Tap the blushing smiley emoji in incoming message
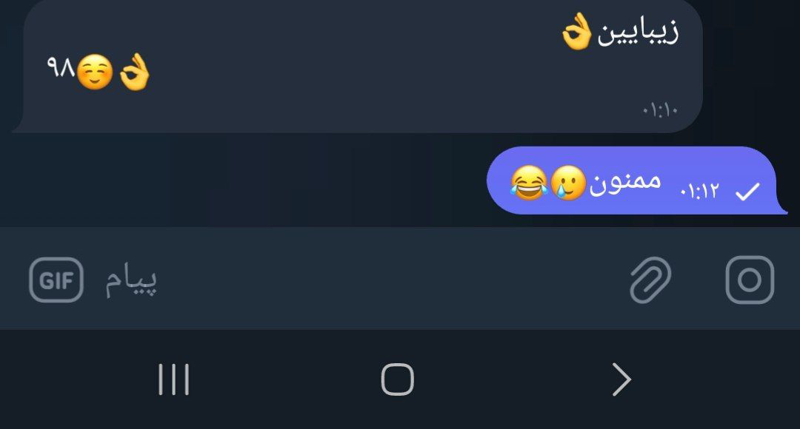The width and height of the screenshot is (800, 429). [94, 73]
